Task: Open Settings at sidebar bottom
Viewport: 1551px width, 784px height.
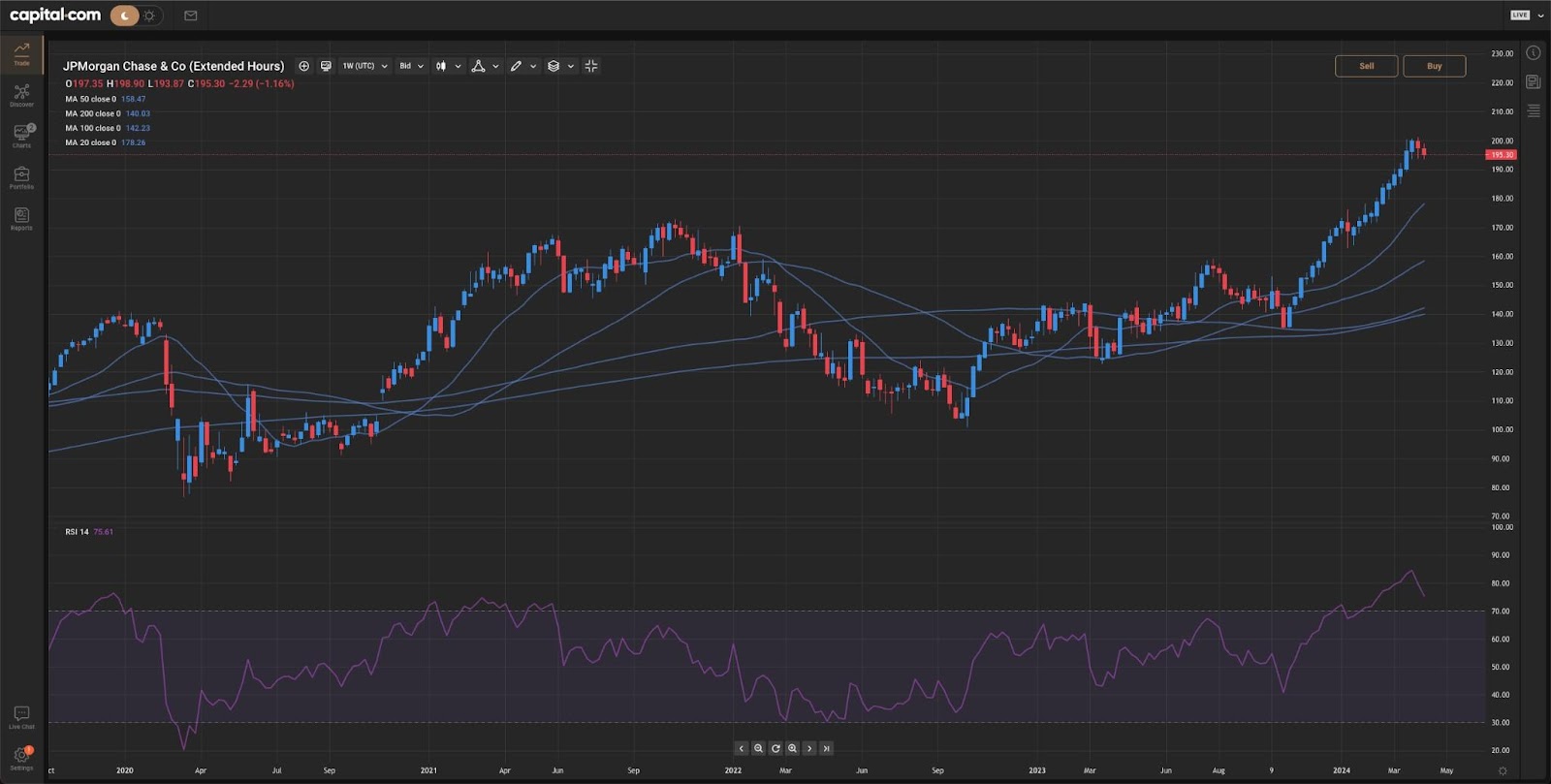Action: point(21,758)
